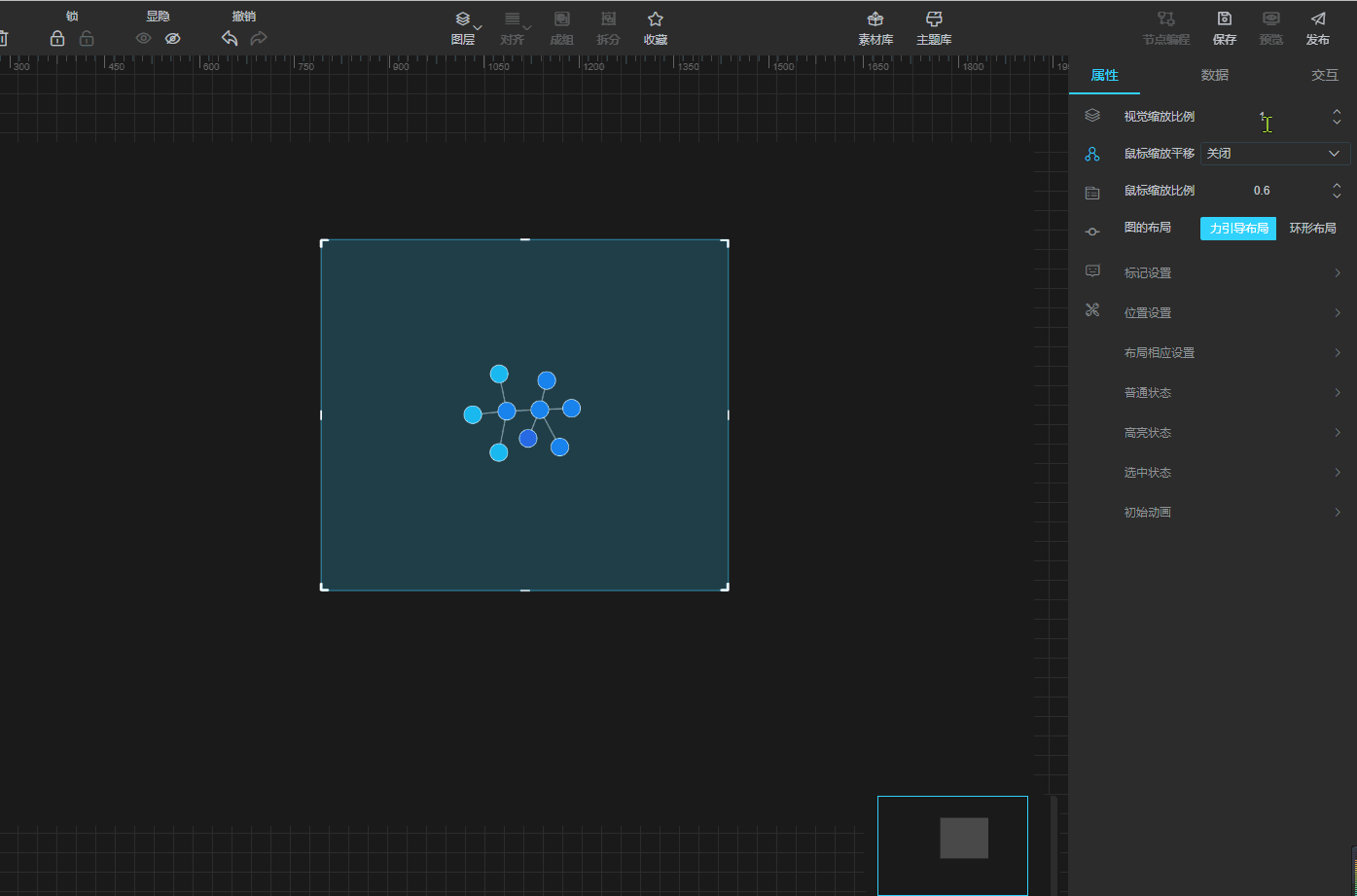Click the undo arrow under 撤销
The height and width of the screenshot is (896, 1357).
click(230, 39)
